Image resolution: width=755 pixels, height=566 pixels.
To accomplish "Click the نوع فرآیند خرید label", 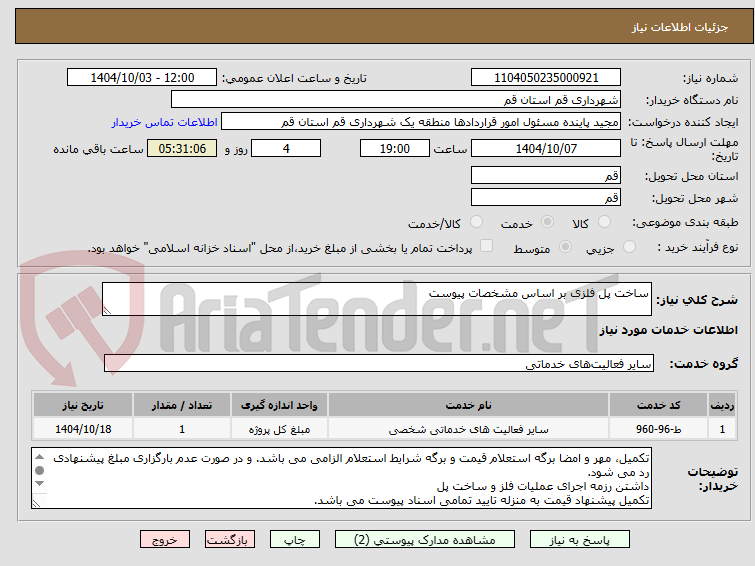I will pos(698,247).
